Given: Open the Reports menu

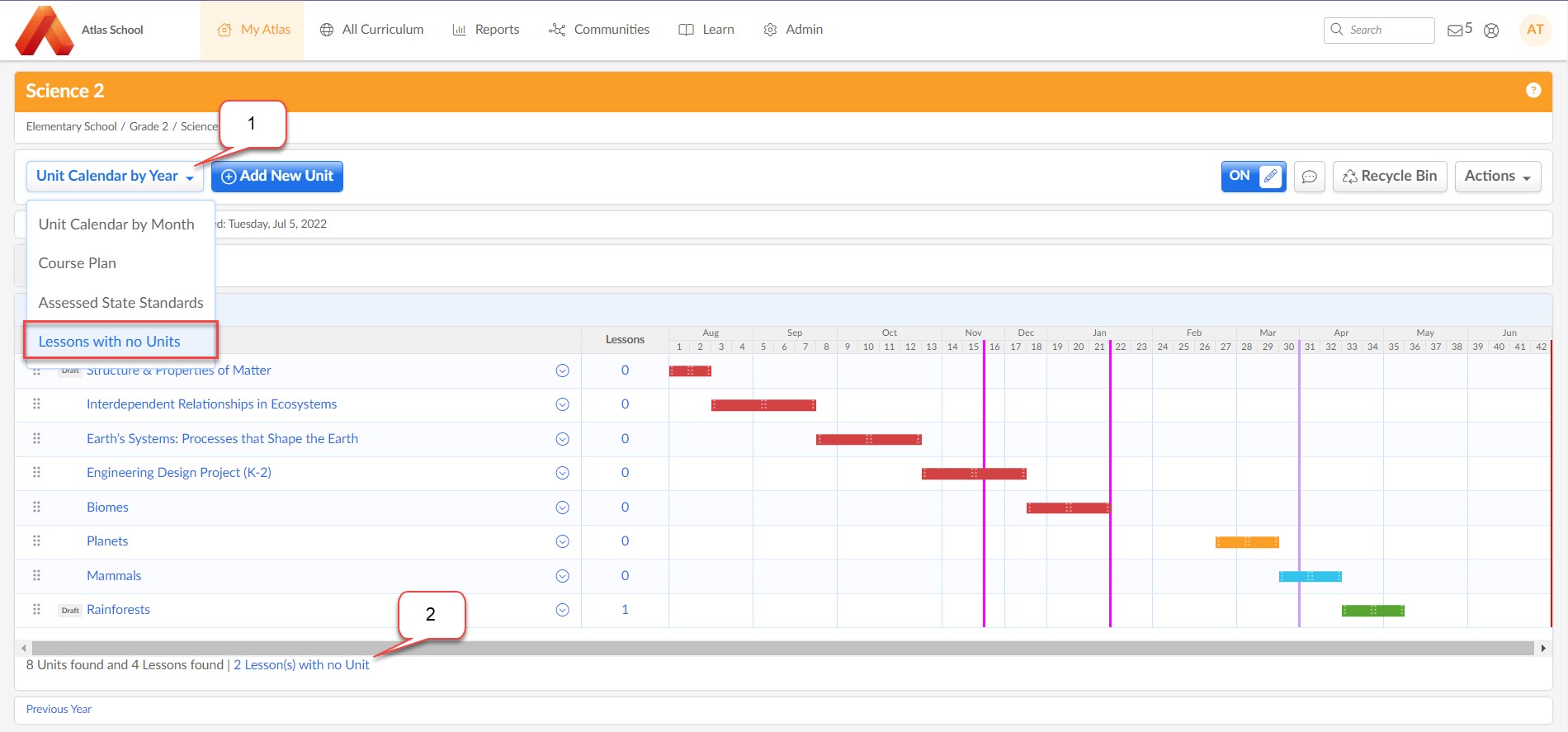Looking at the screenshot, I should [485, 30].
